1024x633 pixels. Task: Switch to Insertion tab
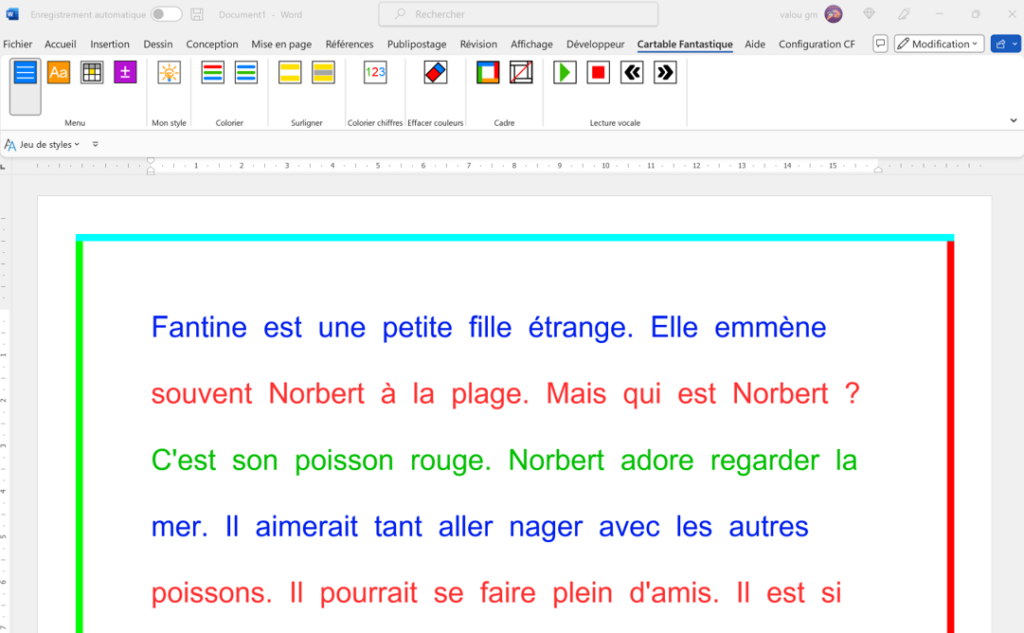(x=110, y=44)
